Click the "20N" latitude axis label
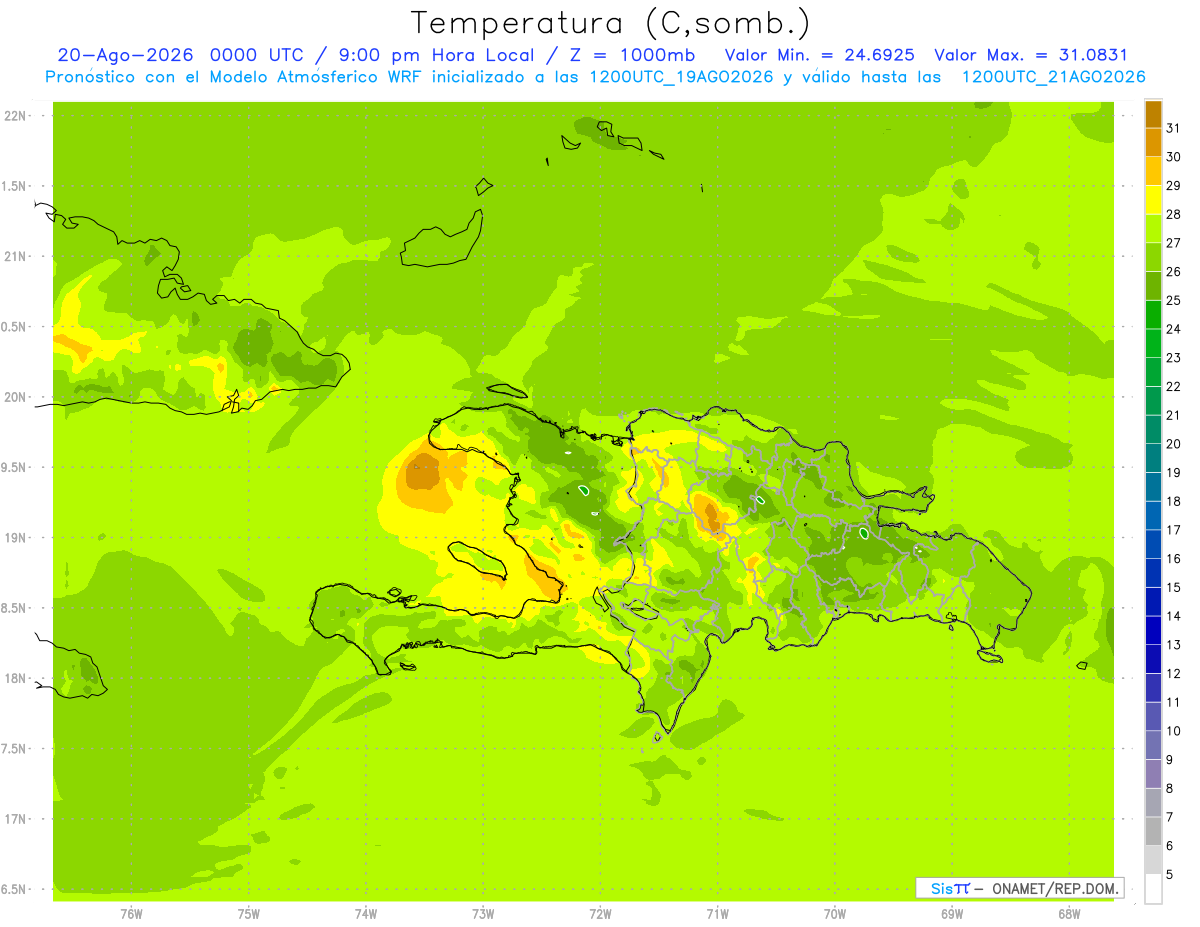This screenshot has width=1200, height=927. (15, 397)
